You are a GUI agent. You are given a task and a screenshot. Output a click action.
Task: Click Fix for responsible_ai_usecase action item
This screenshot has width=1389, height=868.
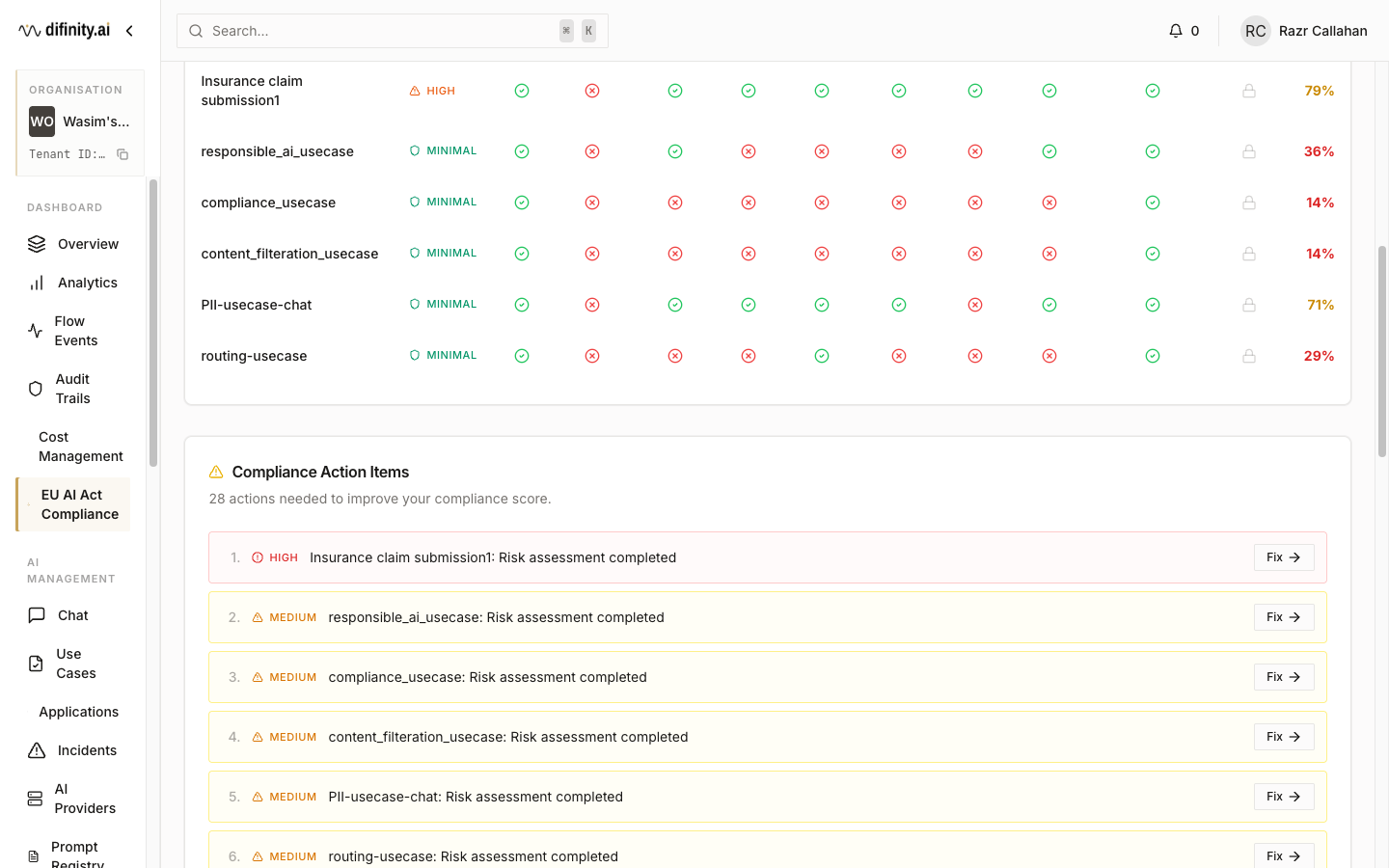(x=1284, y=617)
